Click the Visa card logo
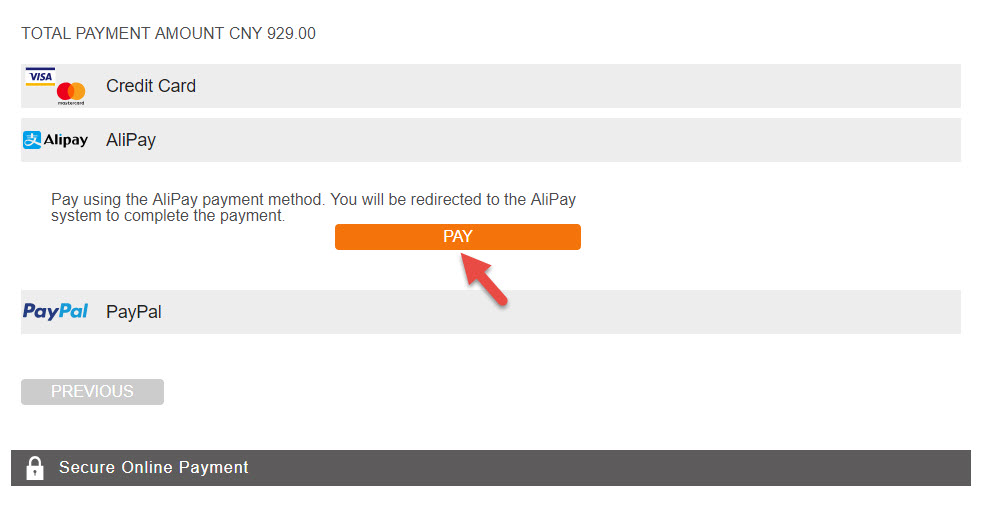 click(x=40, y=76)
